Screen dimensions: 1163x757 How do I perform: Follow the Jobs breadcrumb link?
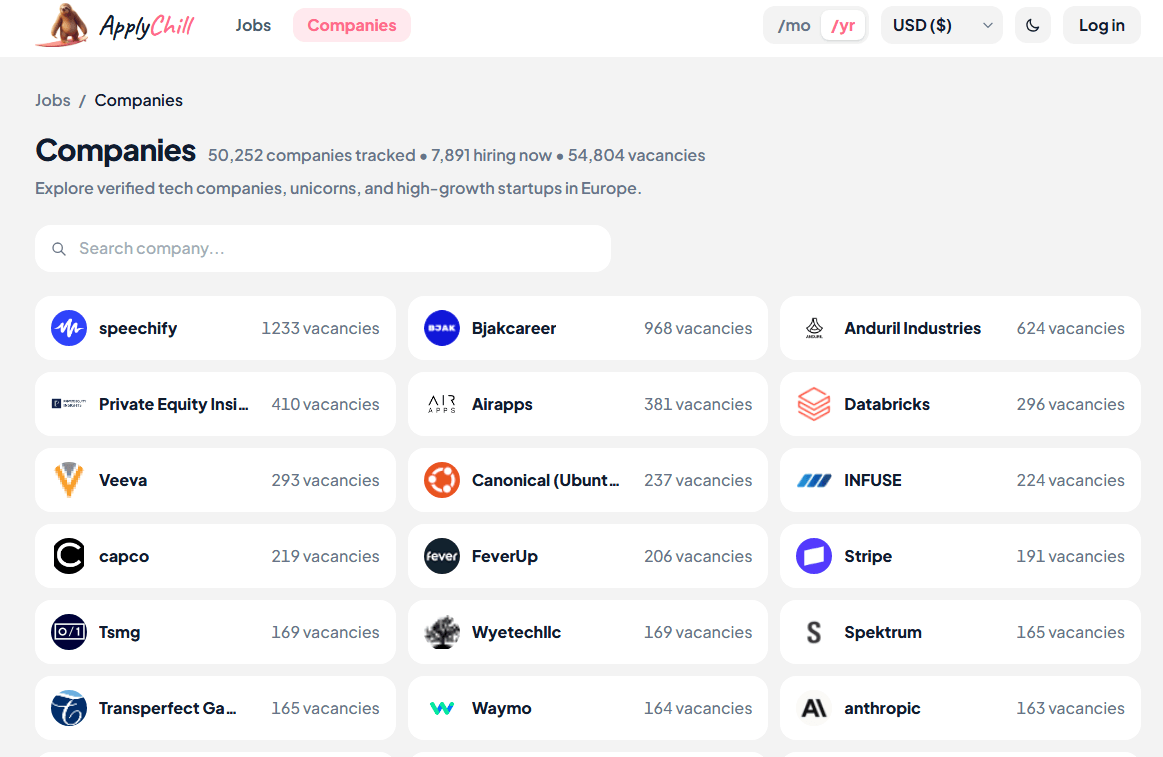click(x=53, y=100)
